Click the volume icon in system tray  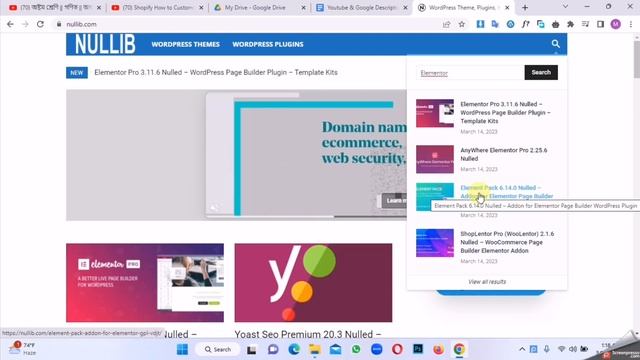[x=573, y=349]
